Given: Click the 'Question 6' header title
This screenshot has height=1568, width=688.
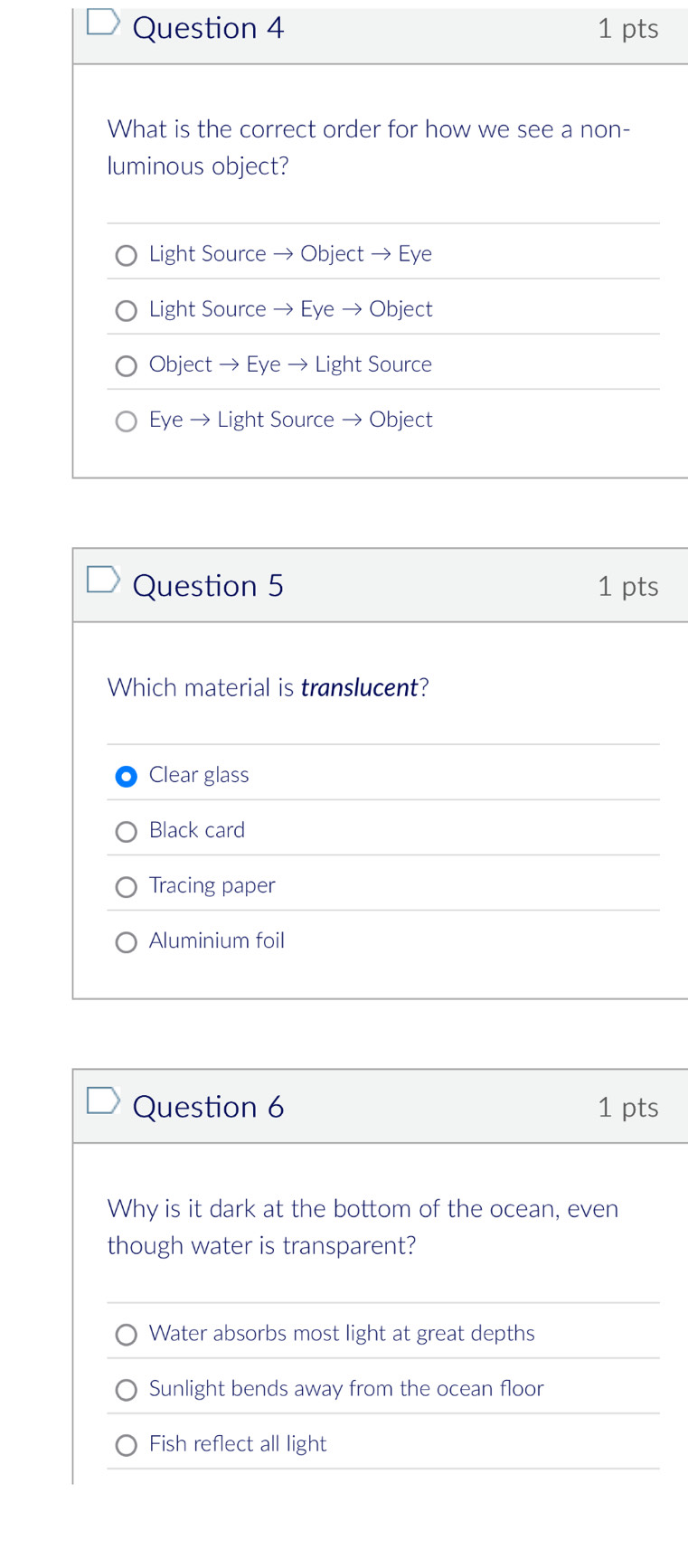Looking at the screenshot, I should pos(208,1107).
